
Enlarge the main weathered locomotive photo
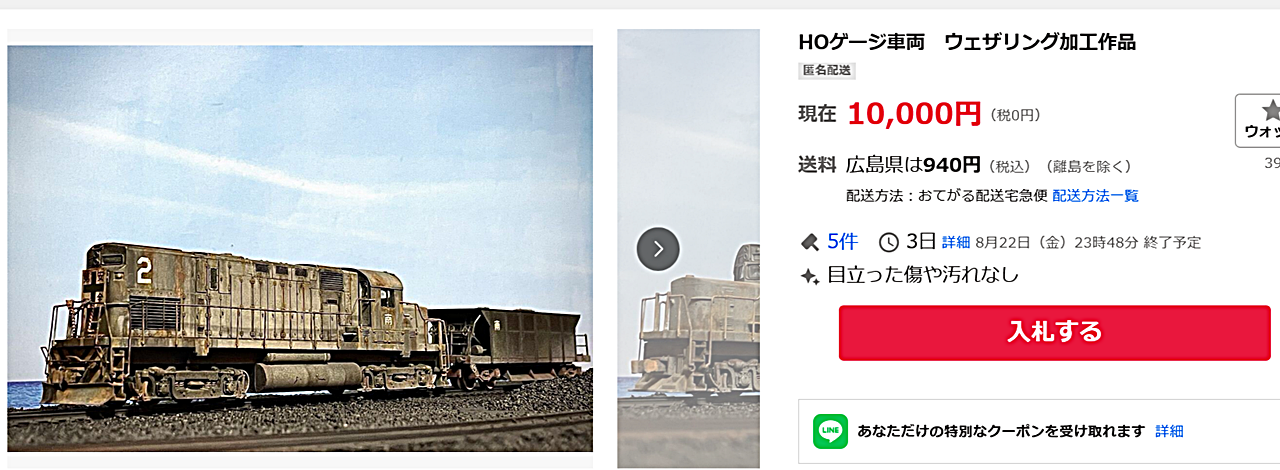300,248
